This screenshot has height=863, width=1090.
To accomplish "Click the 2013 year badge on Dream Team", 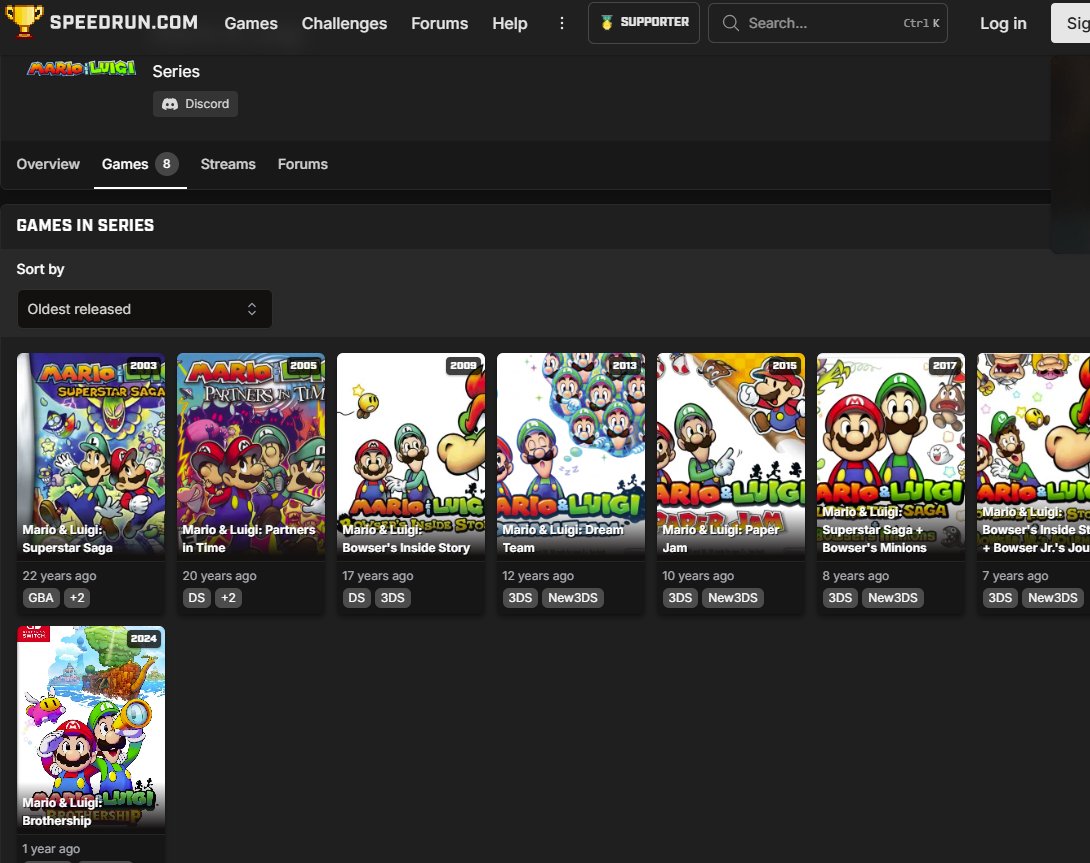I will point(624,366).
